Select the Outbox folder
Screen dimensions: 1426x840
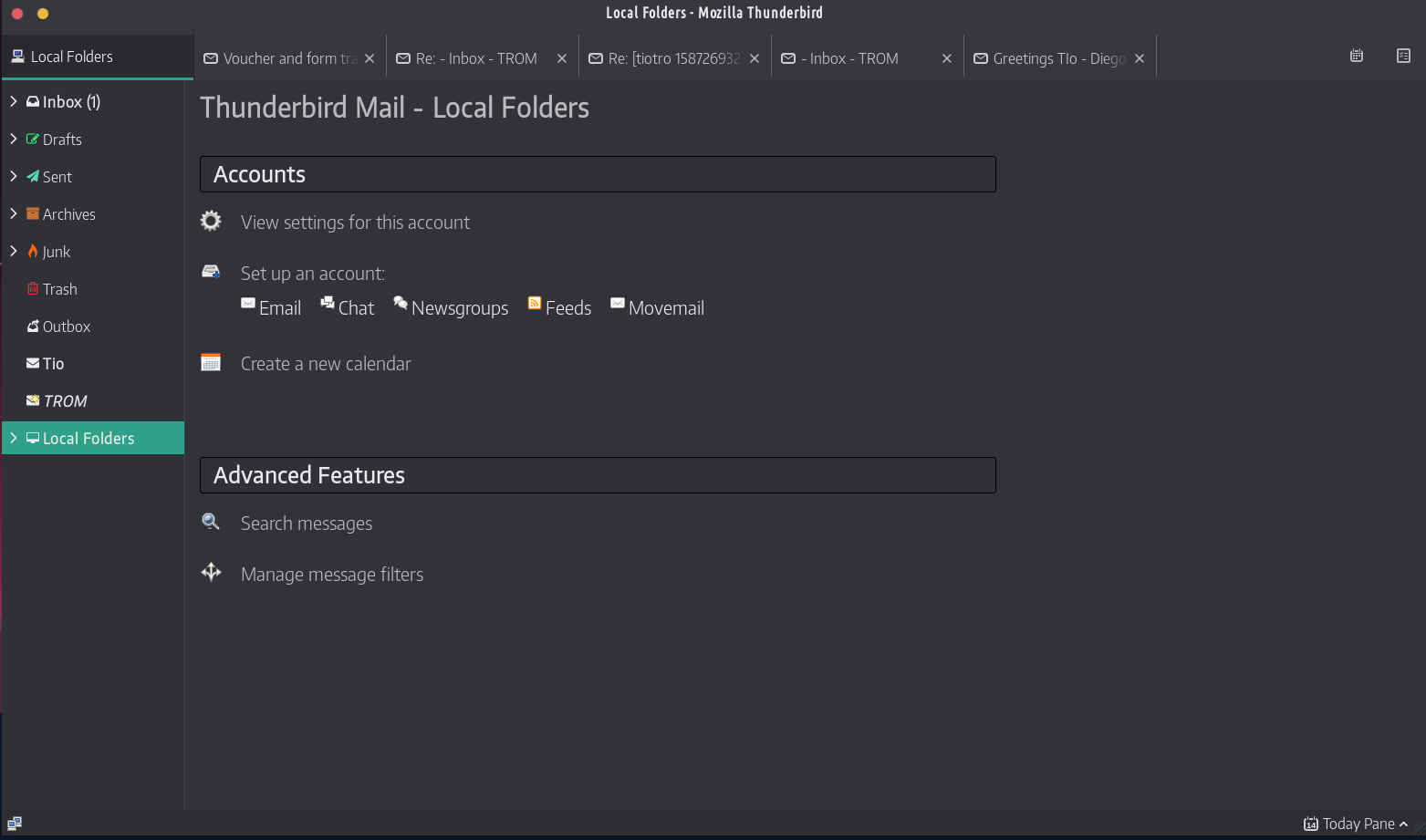coord(93,326)
